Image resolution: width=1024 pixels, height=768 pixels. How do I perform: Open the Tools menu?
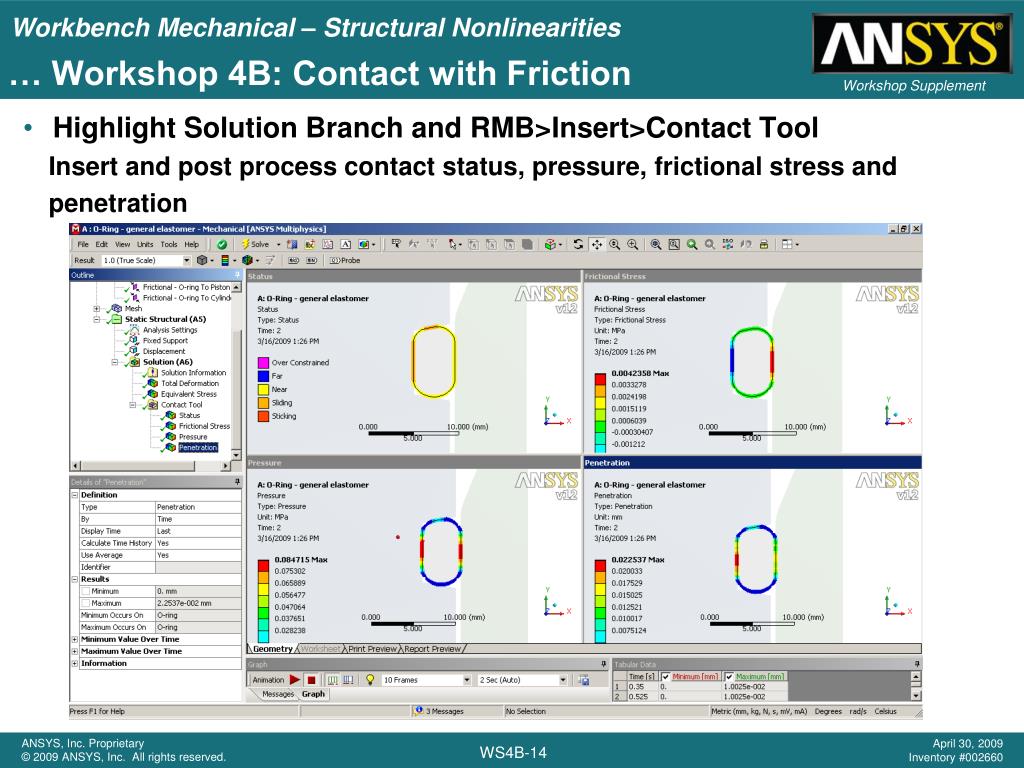point(169,244)
